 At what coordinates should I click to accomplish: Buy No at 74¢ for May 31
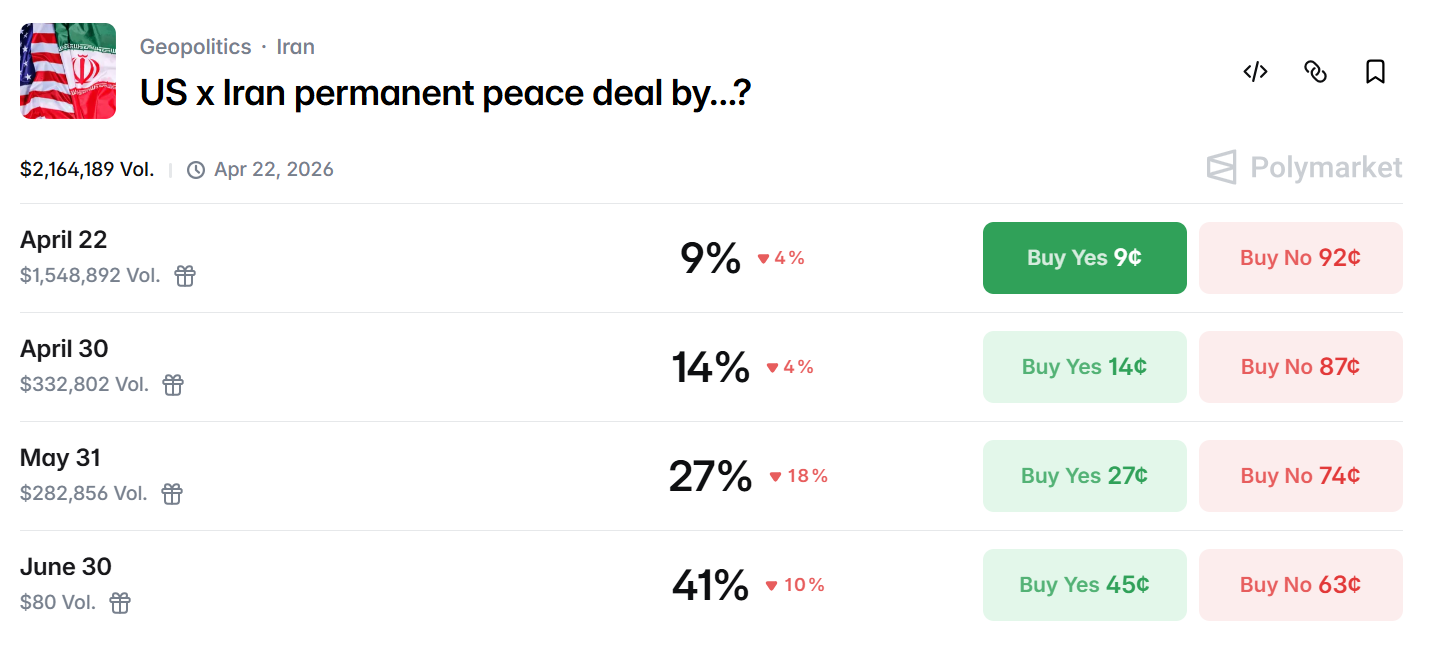pos(1300,476)
